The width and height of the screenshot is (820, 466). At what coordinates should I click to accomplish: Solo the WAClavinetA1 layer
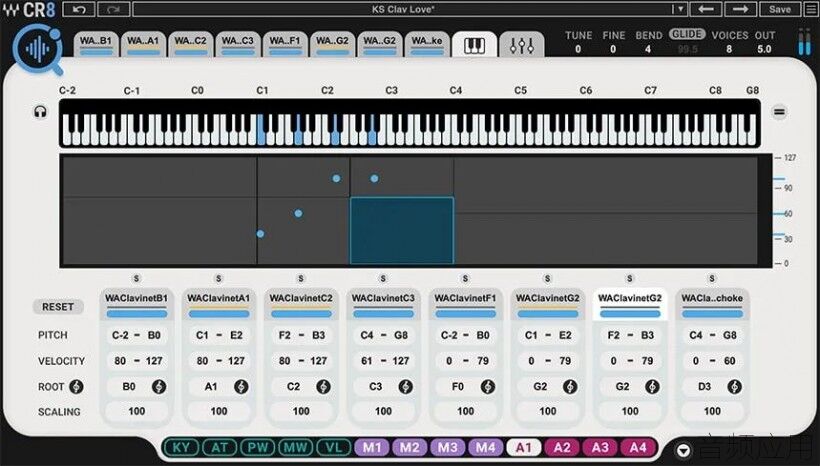point(219,279)
